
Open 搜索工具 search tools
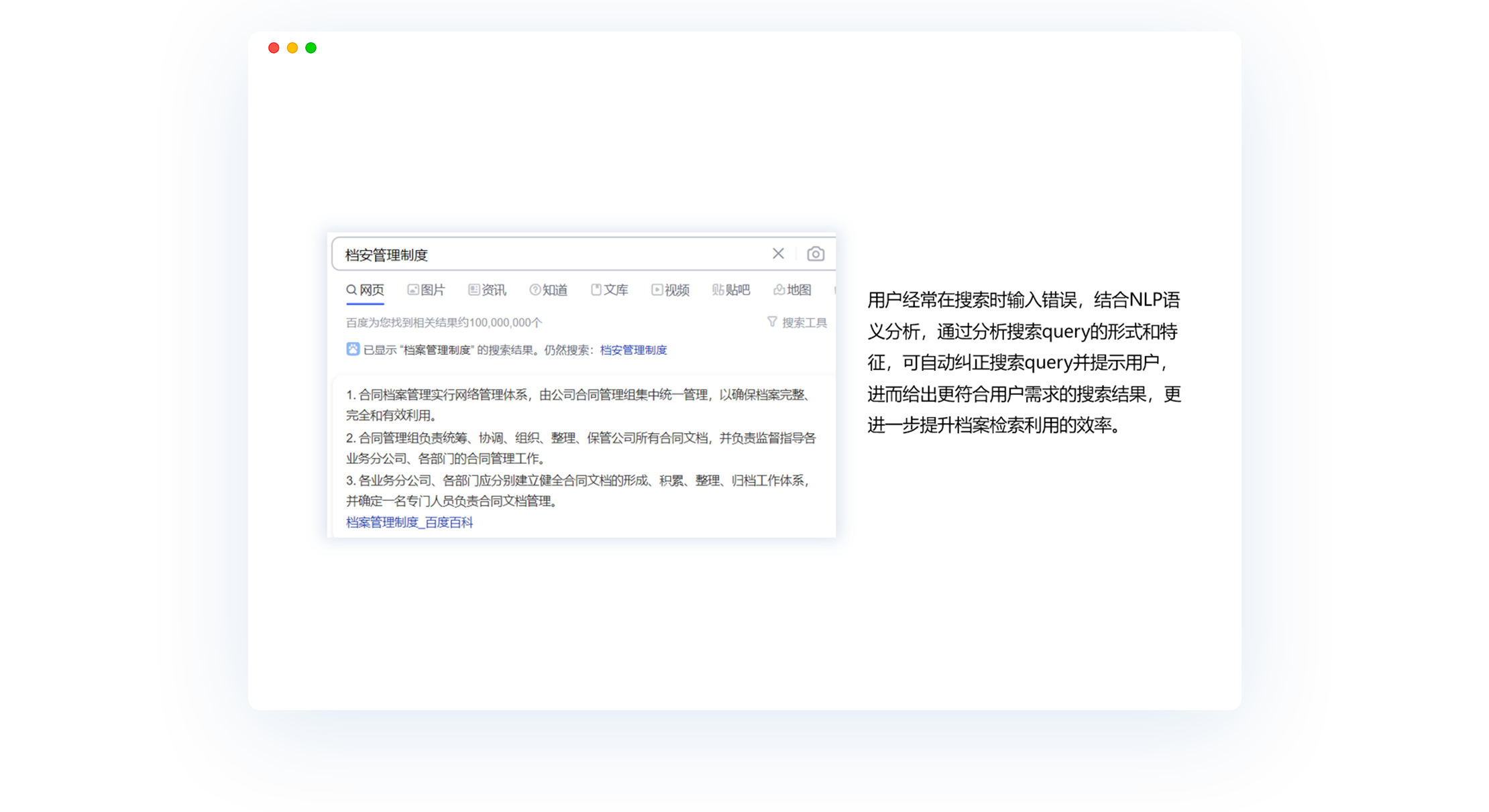tap(804, 323)
